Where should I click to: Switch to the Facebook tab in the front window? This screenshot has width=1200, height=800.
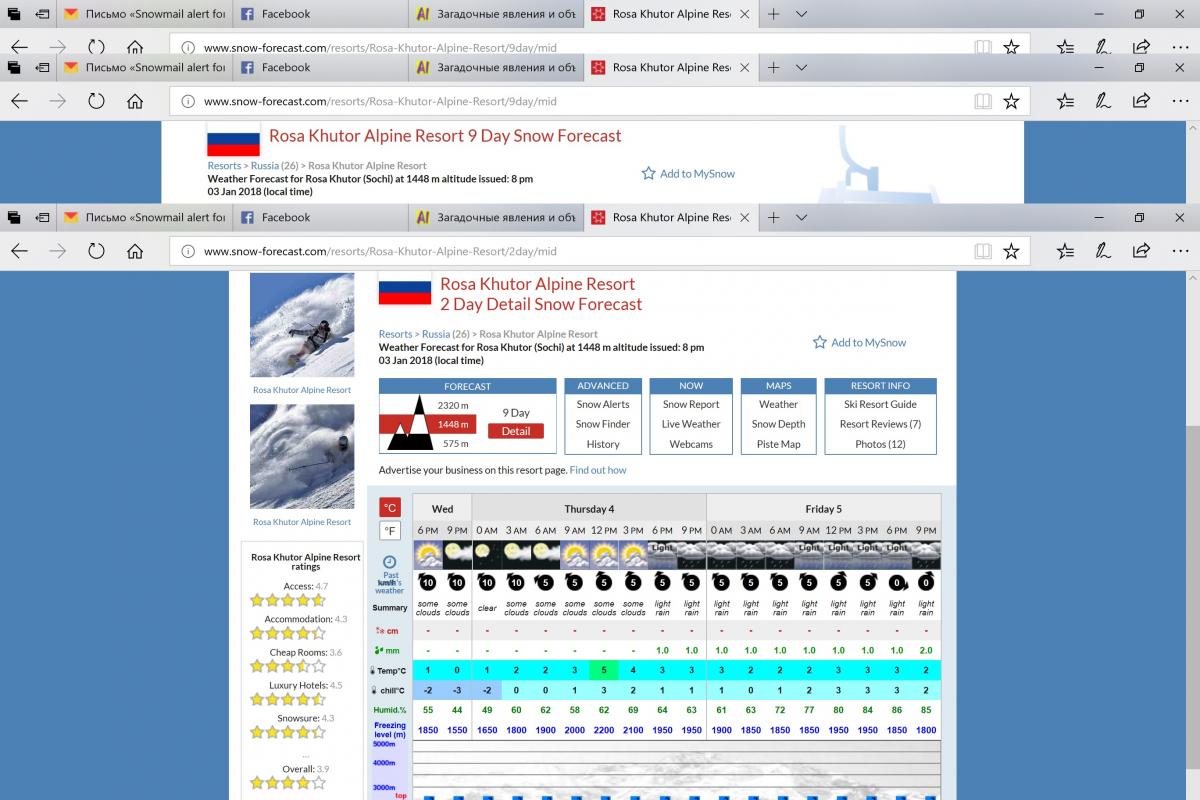321,217
